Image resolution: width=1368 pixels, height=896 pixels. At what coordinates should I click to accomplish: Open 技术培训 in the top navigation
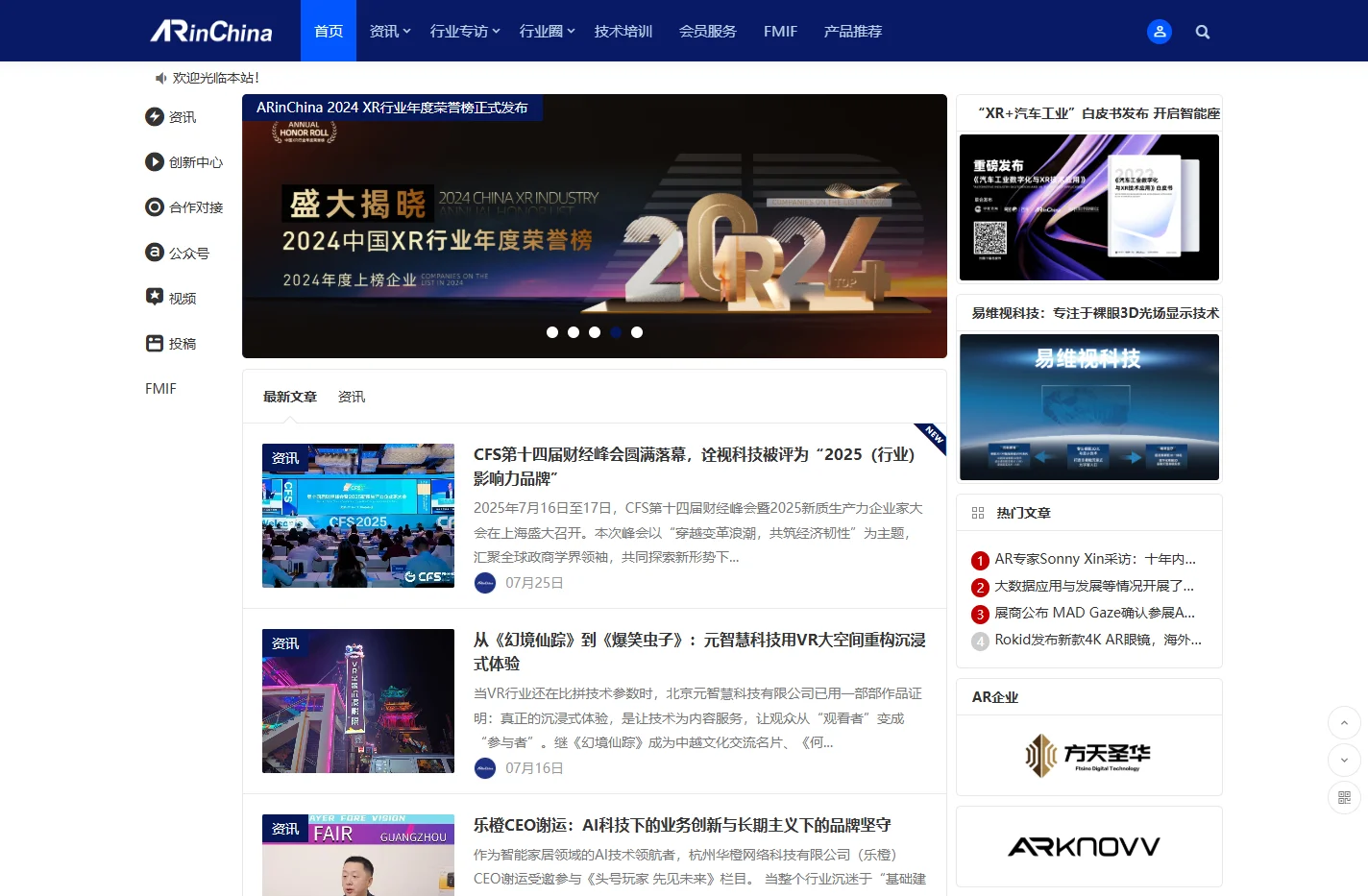coord(623,31)
